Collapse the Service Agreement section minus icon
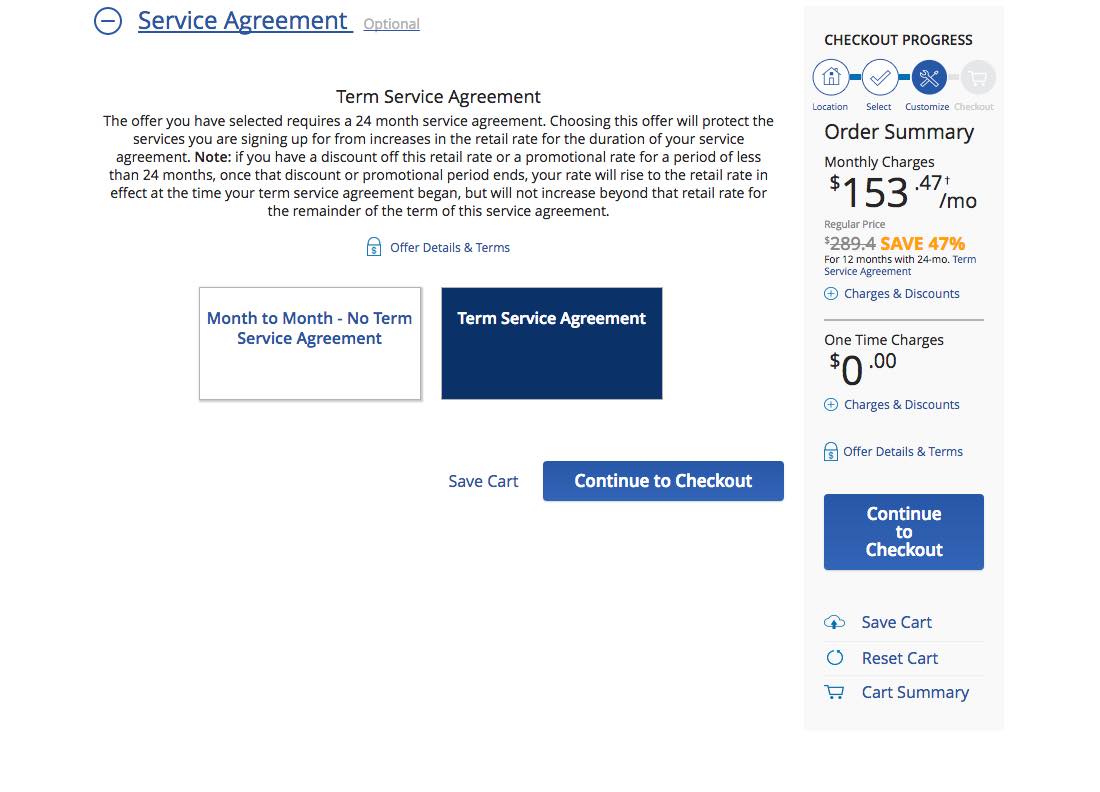 (x=108, y=21)
